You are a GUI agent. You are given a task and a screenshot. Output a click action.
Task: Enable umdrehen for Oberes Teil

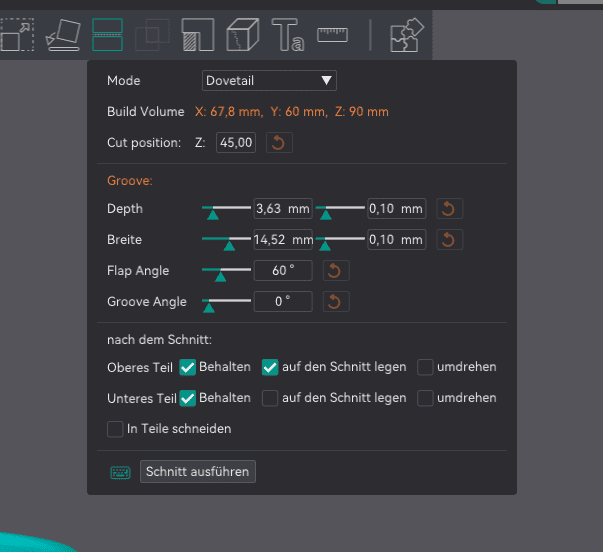[425, 367]
